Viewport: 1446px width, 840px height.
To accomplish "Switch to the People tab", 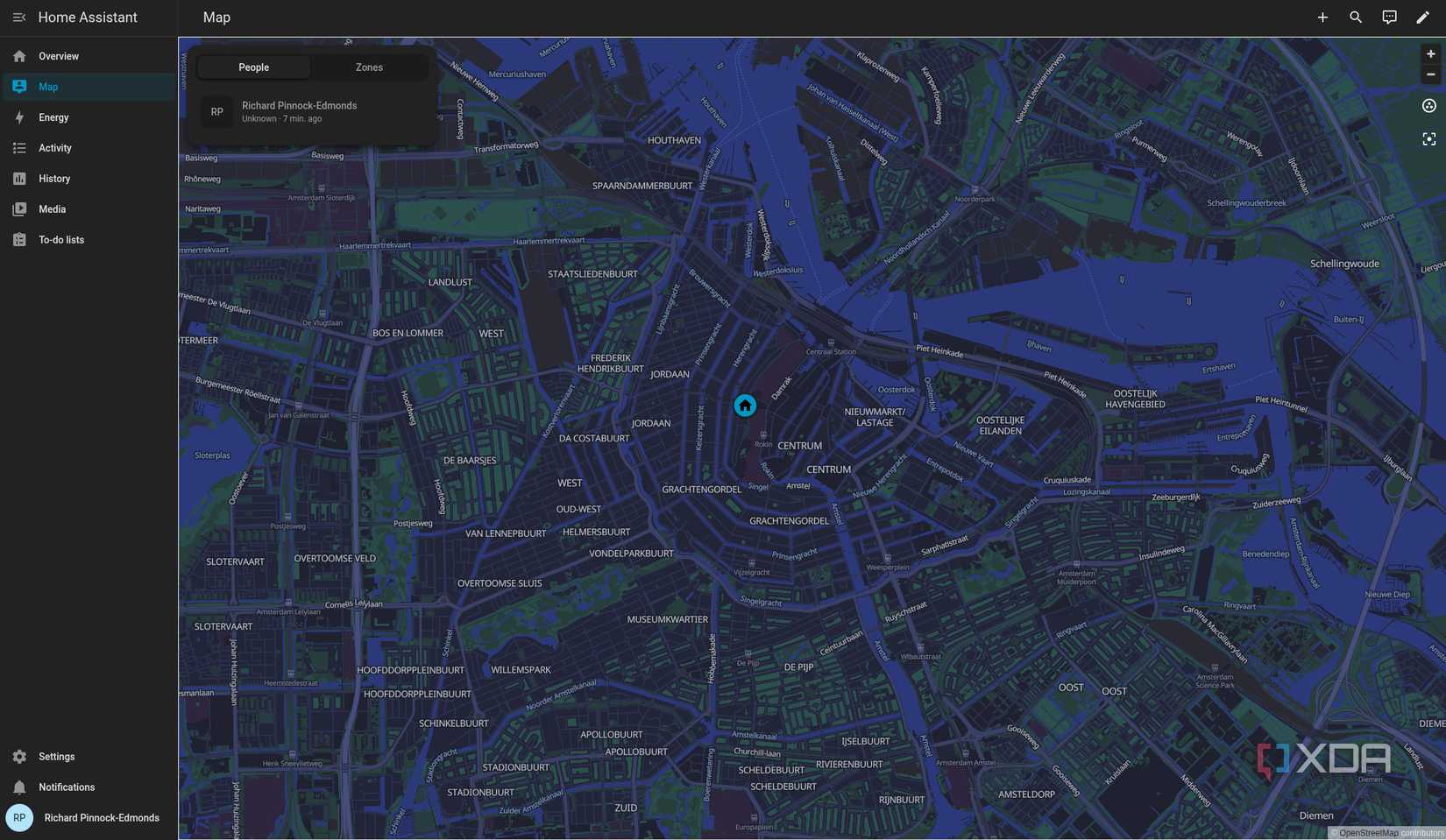I will 254,67.
